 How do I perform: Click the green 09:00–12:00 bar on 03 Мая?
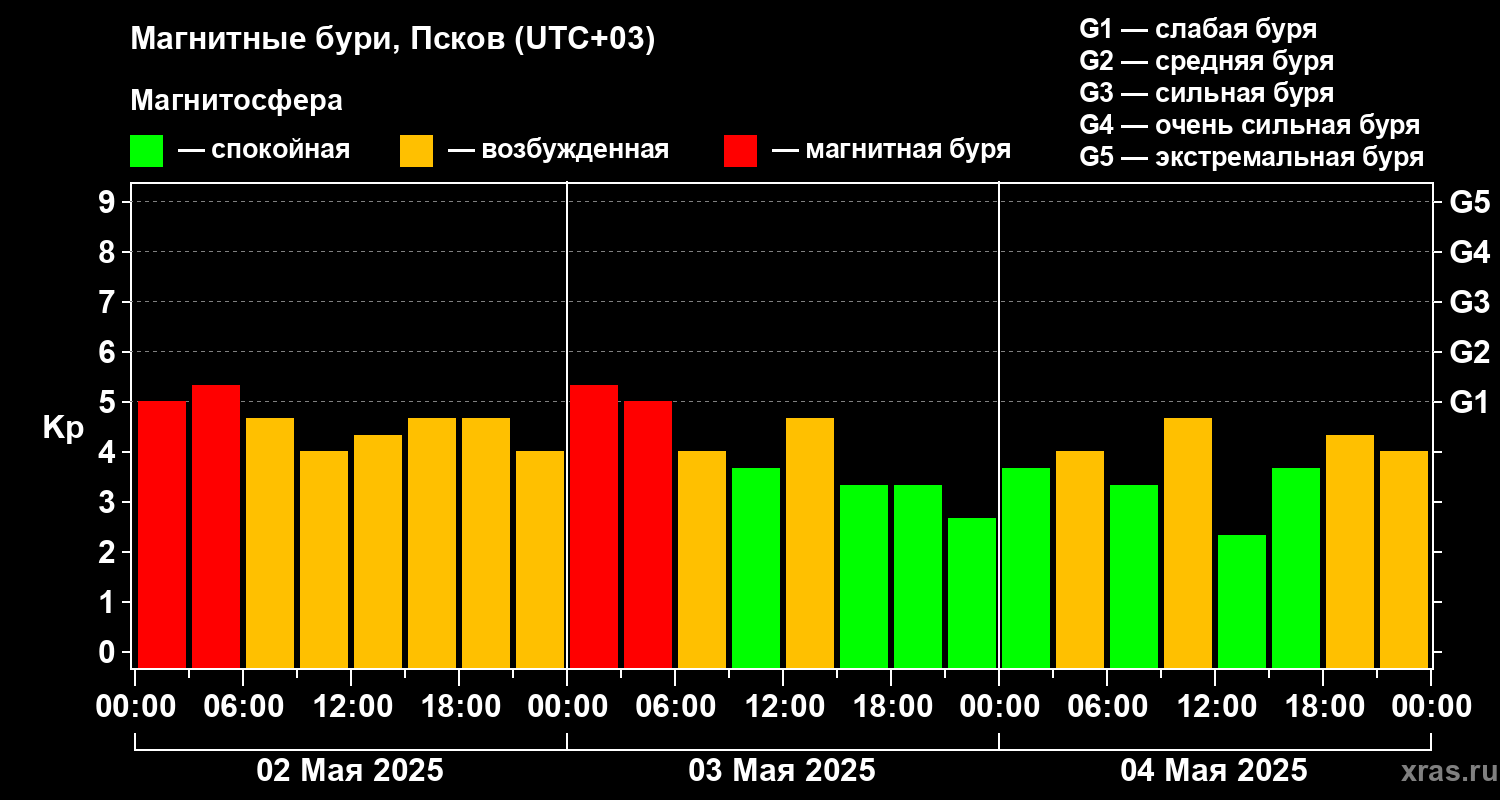click(x=756, y=567)
